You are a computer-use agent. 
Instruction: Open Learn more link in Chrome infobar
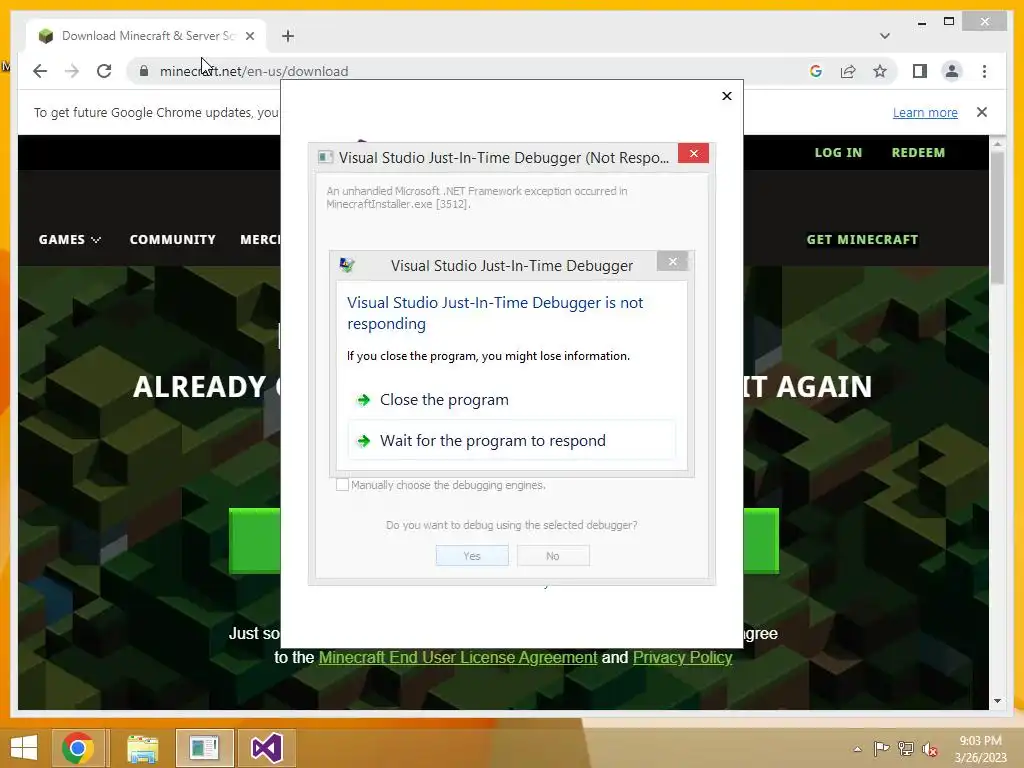925,112
